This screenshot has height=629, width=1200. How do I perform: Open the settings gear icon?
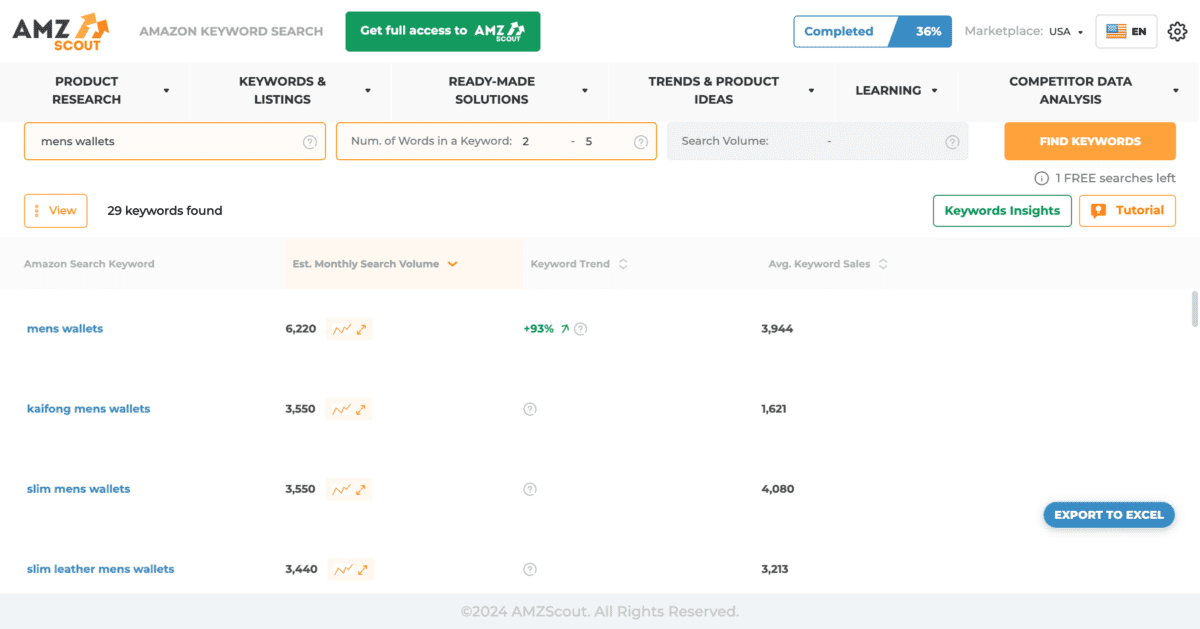(x=1178, y=32)
